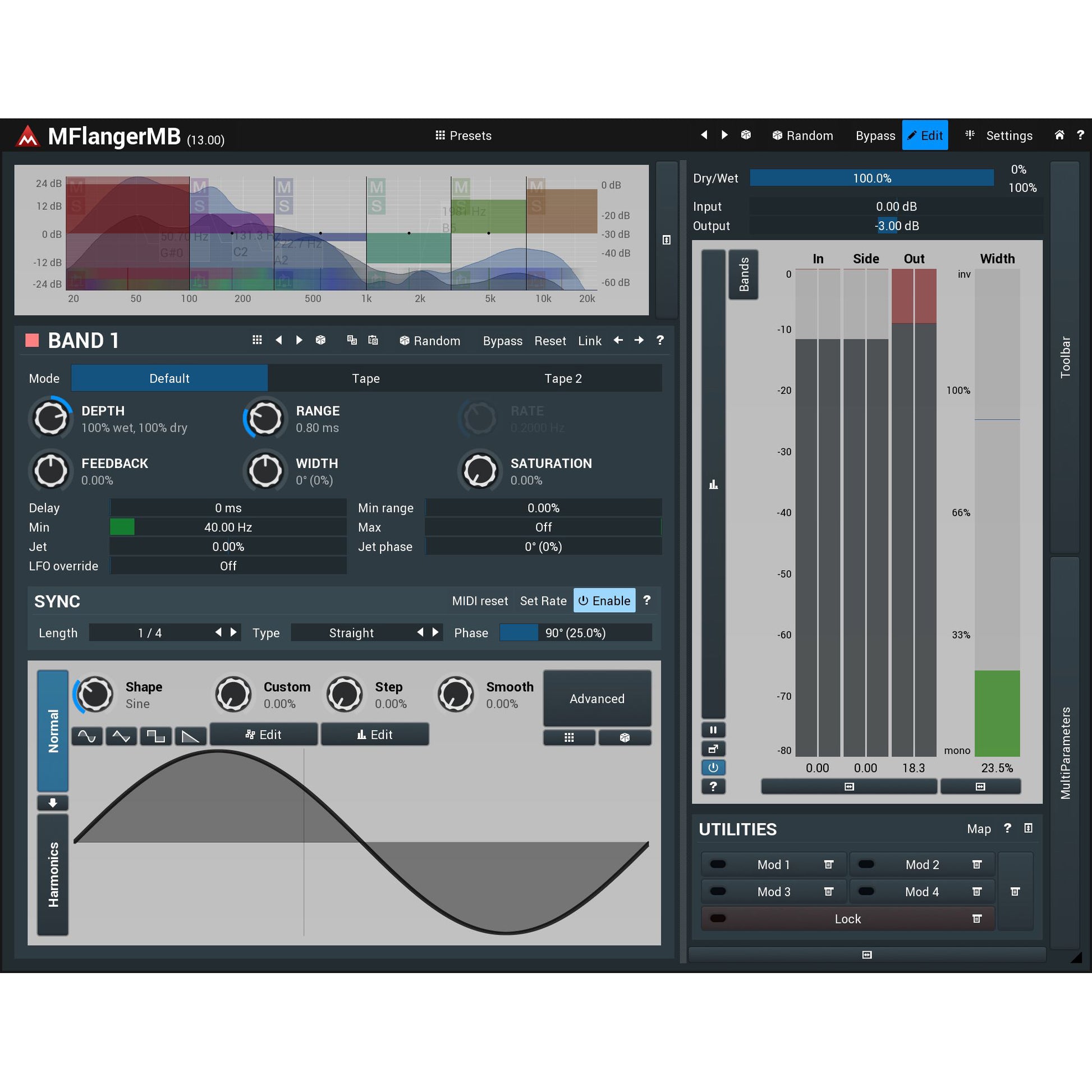Select the triangle wave shape icon
Viewport: 1092px width, 1092px height.
pos(122,736)
